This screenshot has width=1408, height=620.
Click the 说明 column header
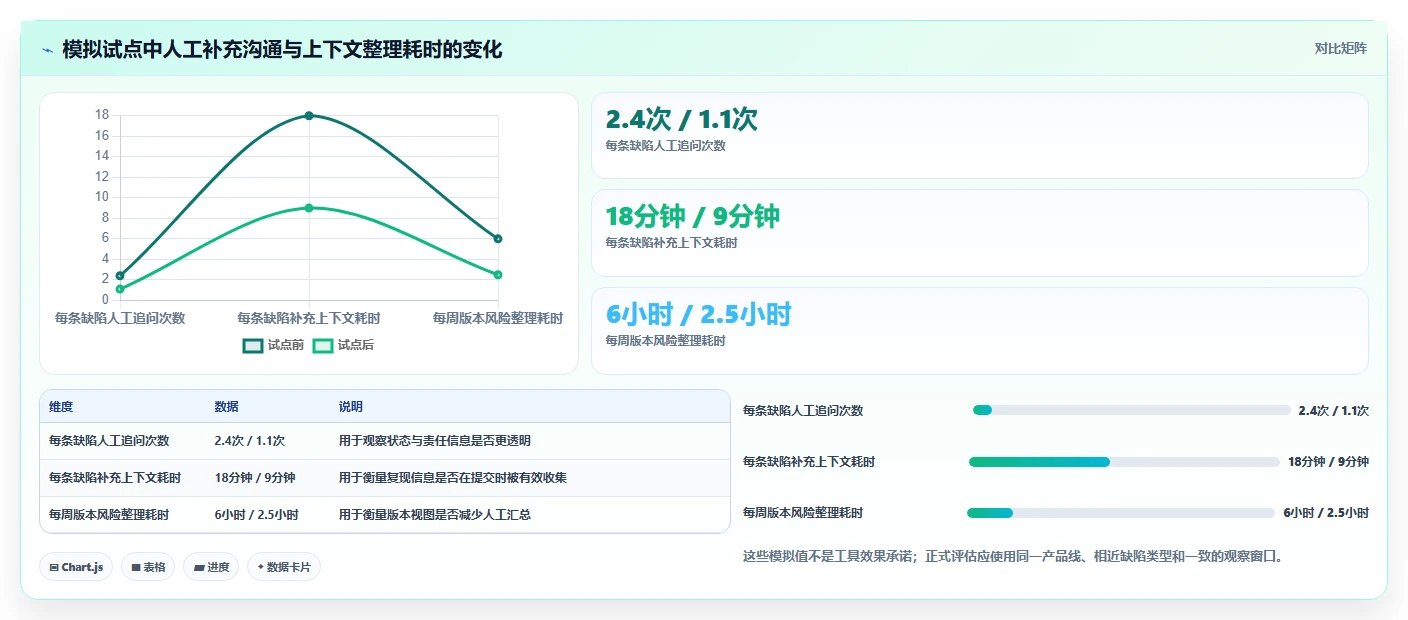(x=351, y=407)
